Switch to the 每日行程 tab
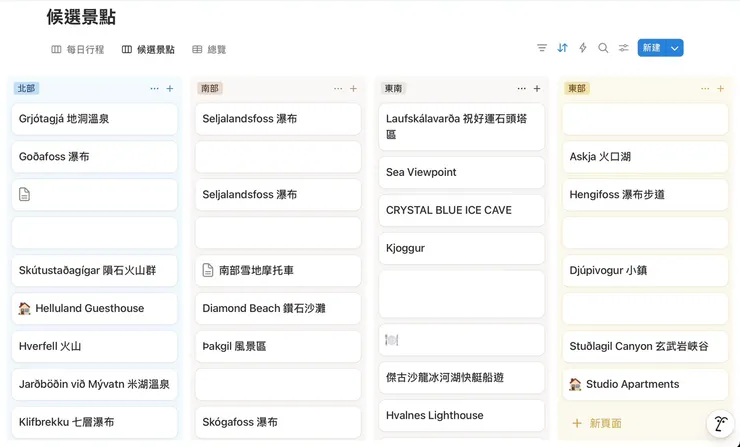 click(78, 49)
